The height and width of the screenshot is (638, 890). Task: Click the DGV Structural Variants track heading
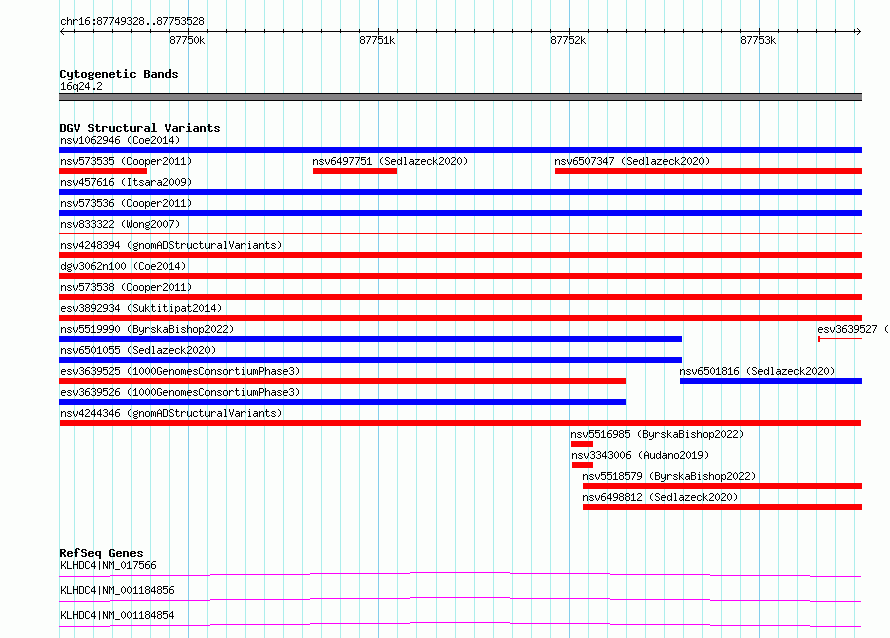140,128
